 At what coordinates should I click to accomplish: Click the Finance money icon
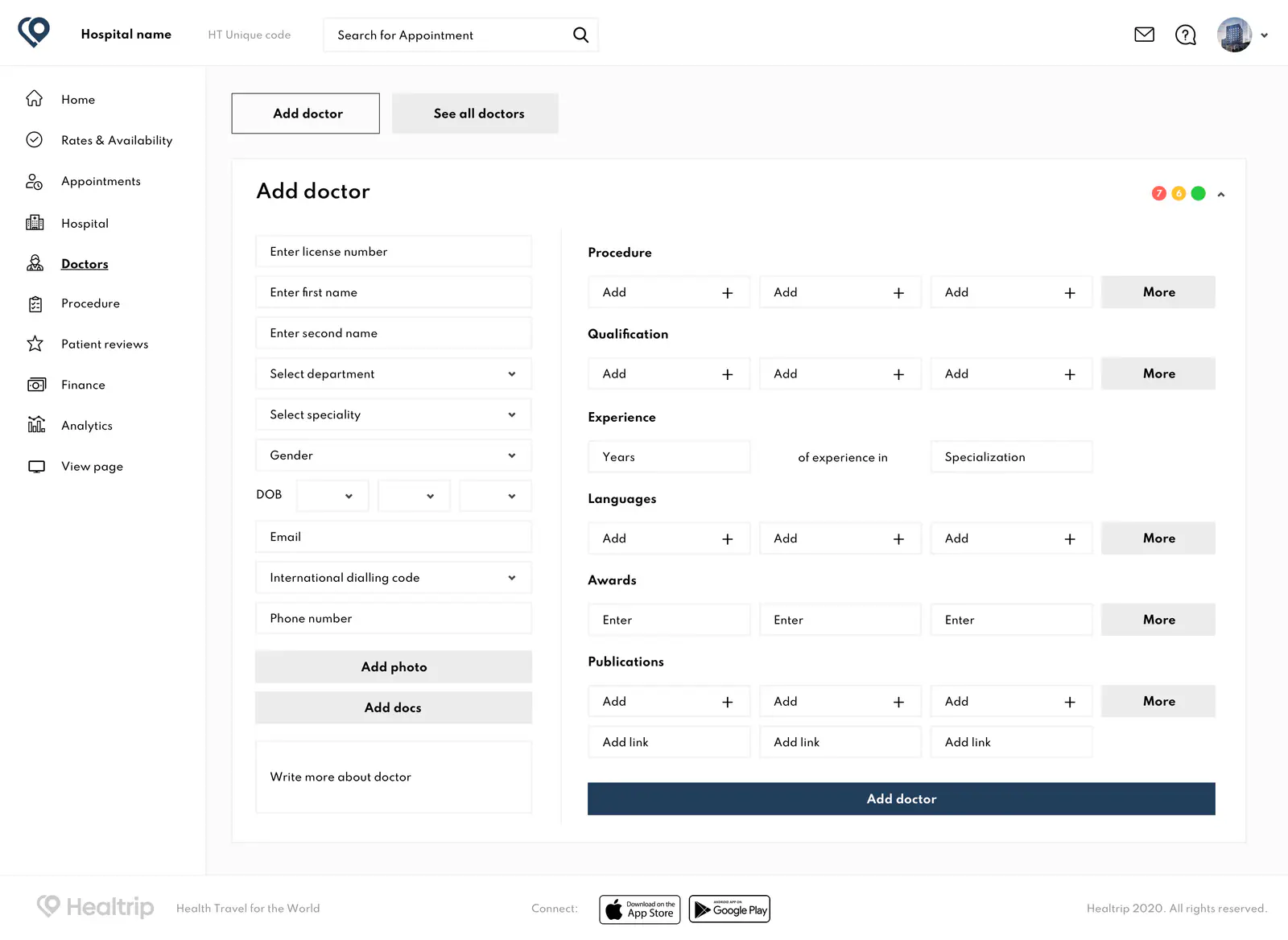point(36,385)
